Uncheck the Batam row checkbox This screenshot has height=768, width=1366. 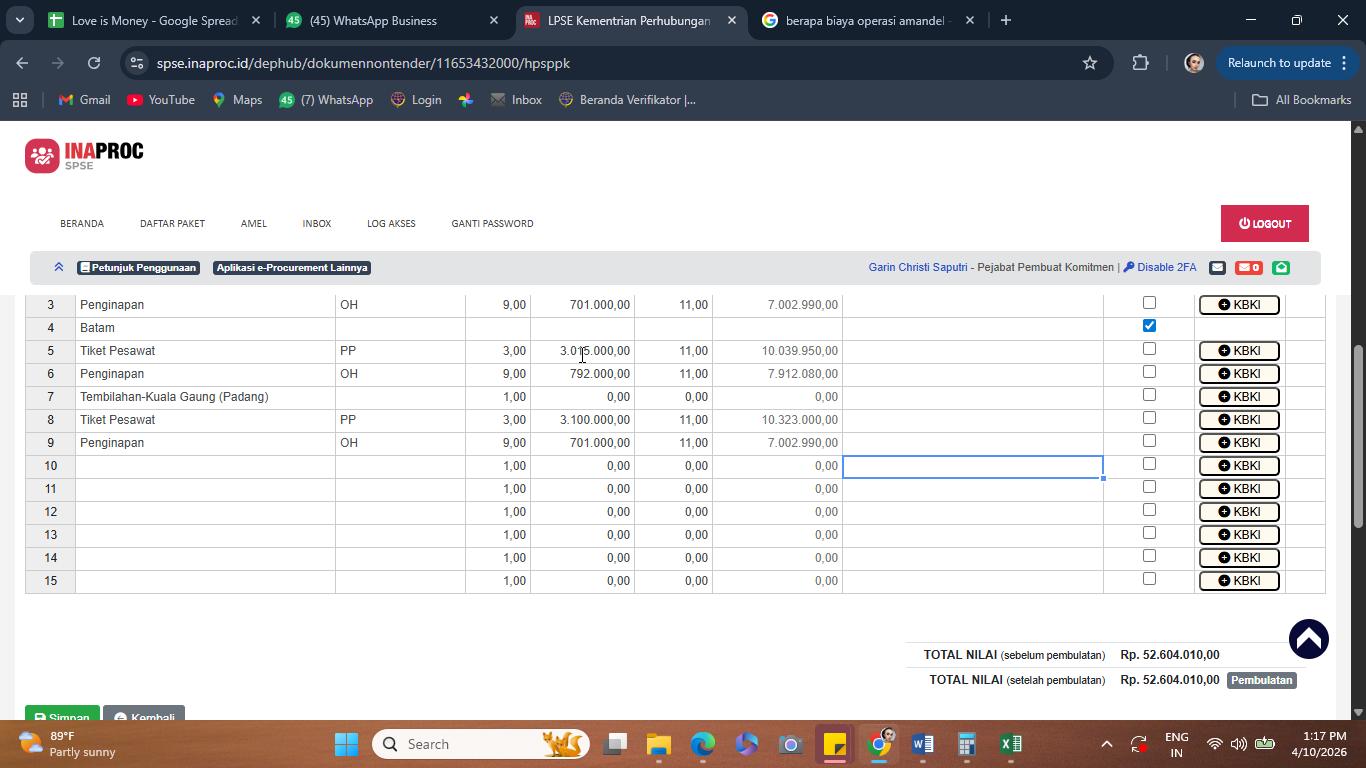tap(1149, 326)
